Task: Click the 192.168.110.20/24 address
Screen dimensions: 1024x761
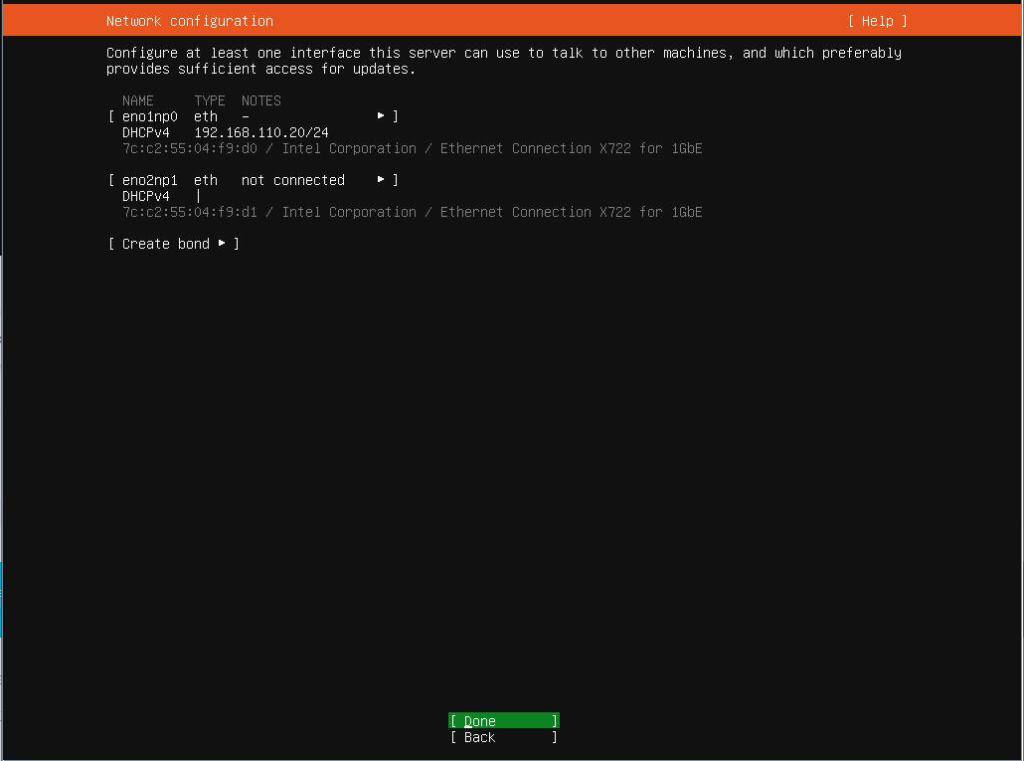Action: click(261, 132)
